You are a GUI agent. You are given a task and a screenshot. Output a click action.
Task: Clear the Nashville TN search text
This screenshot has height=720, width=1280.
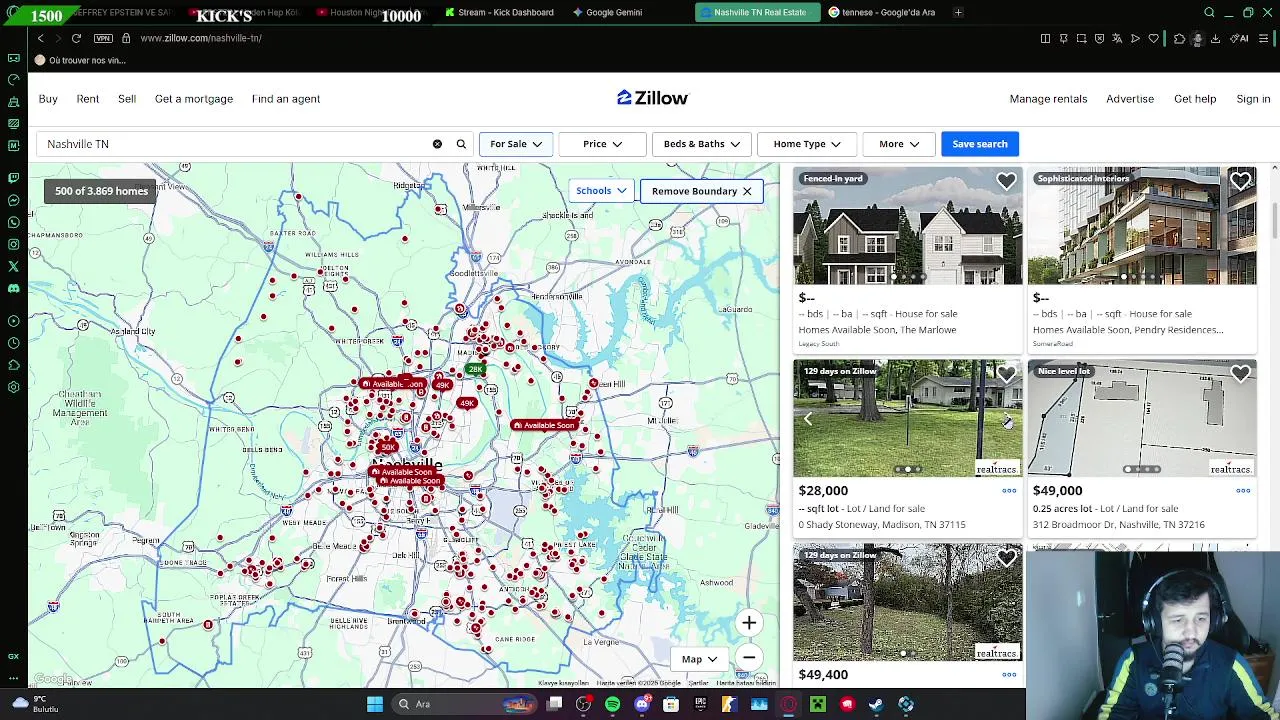437,144
